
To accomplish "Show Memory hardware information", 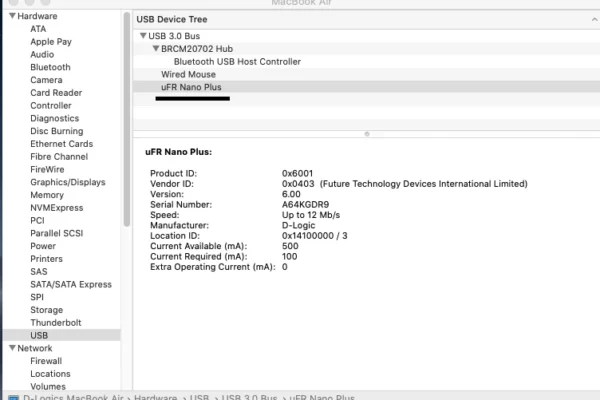I will click(x=47, y=195).
